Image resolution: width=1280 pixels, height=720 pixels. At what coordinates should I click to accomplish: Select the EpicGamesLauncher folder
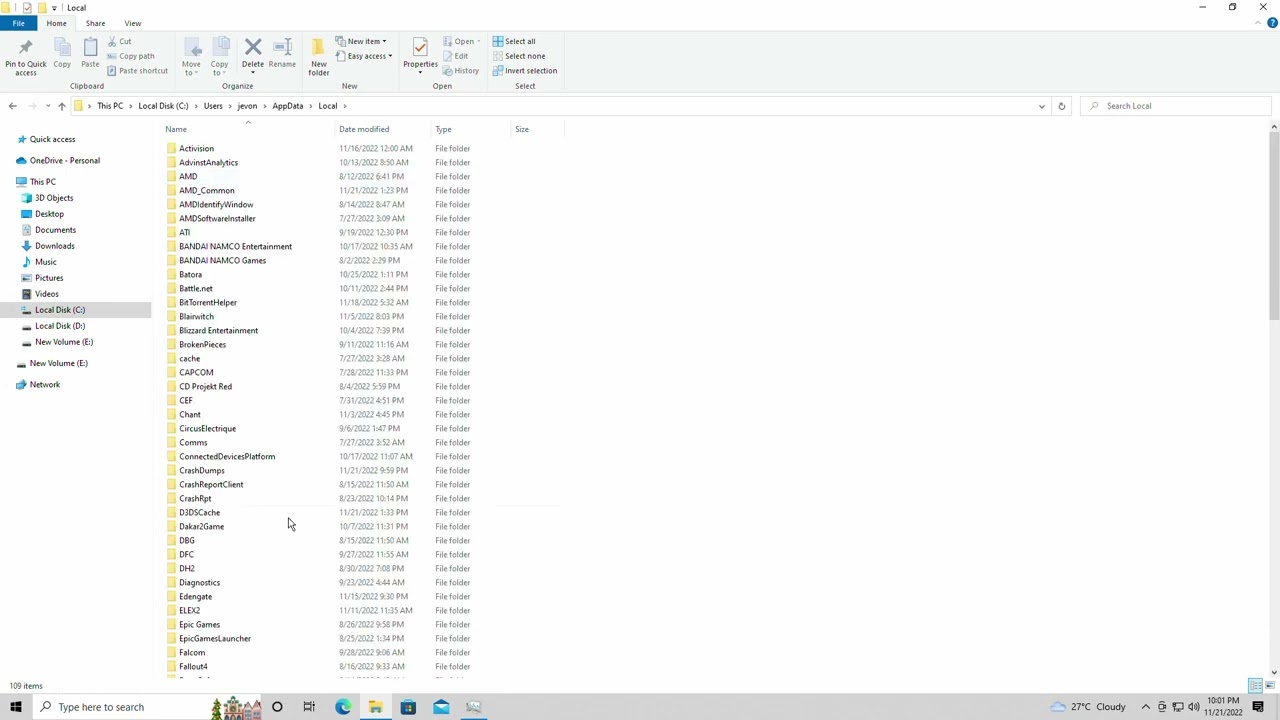[x=214, y=638]
